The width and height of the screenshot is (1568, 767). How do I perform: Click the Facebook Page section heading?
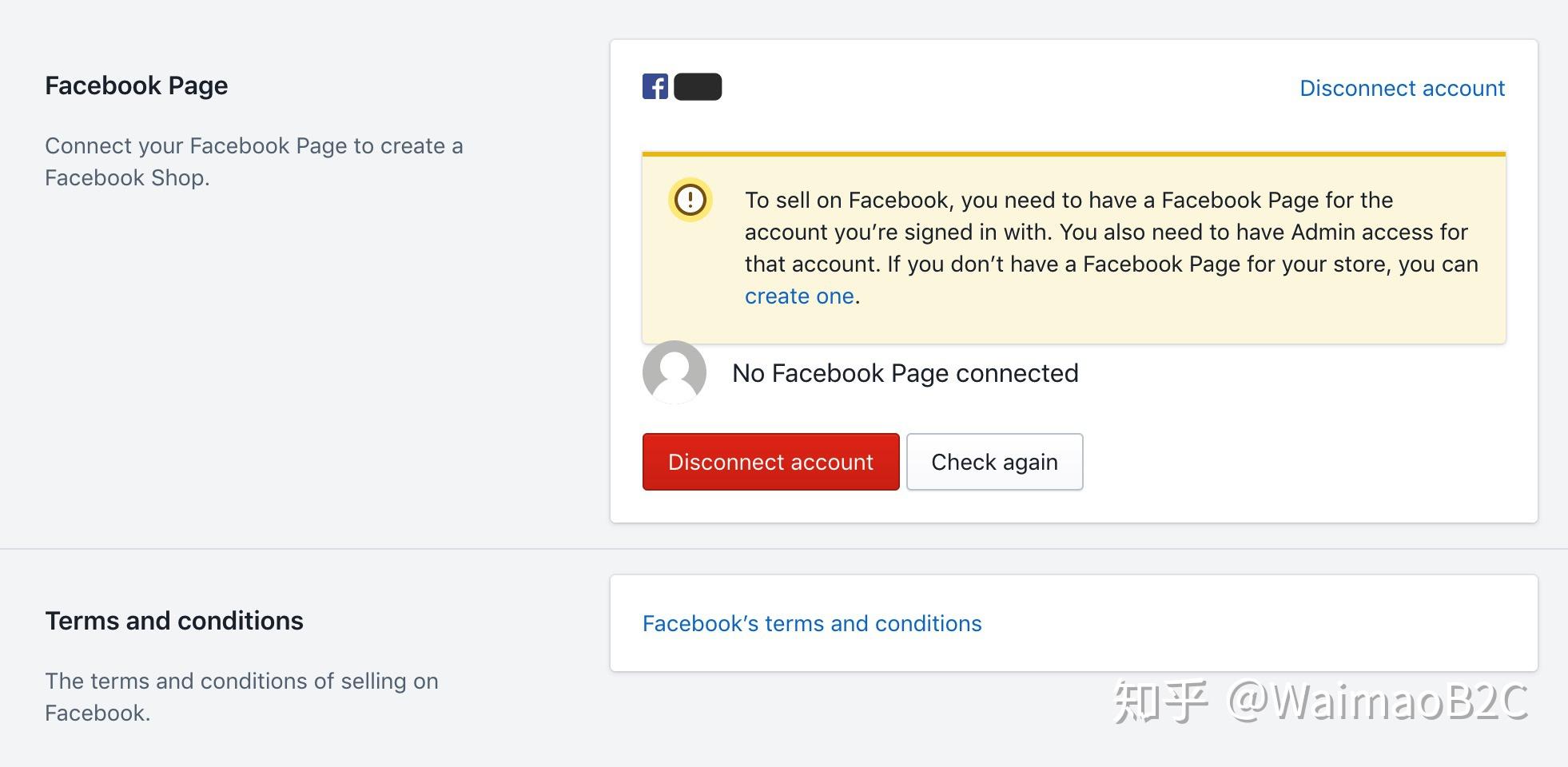click(137, 85)
